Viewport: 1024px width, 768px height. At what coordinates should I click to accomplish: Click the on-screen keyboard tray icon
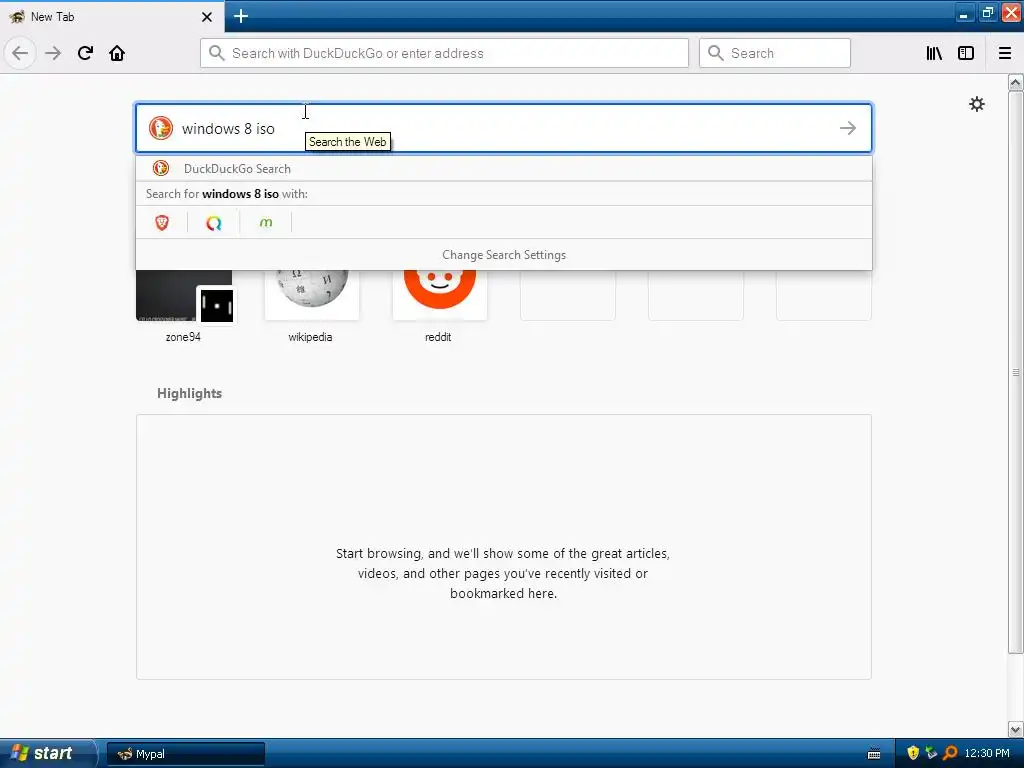(873, 754)
